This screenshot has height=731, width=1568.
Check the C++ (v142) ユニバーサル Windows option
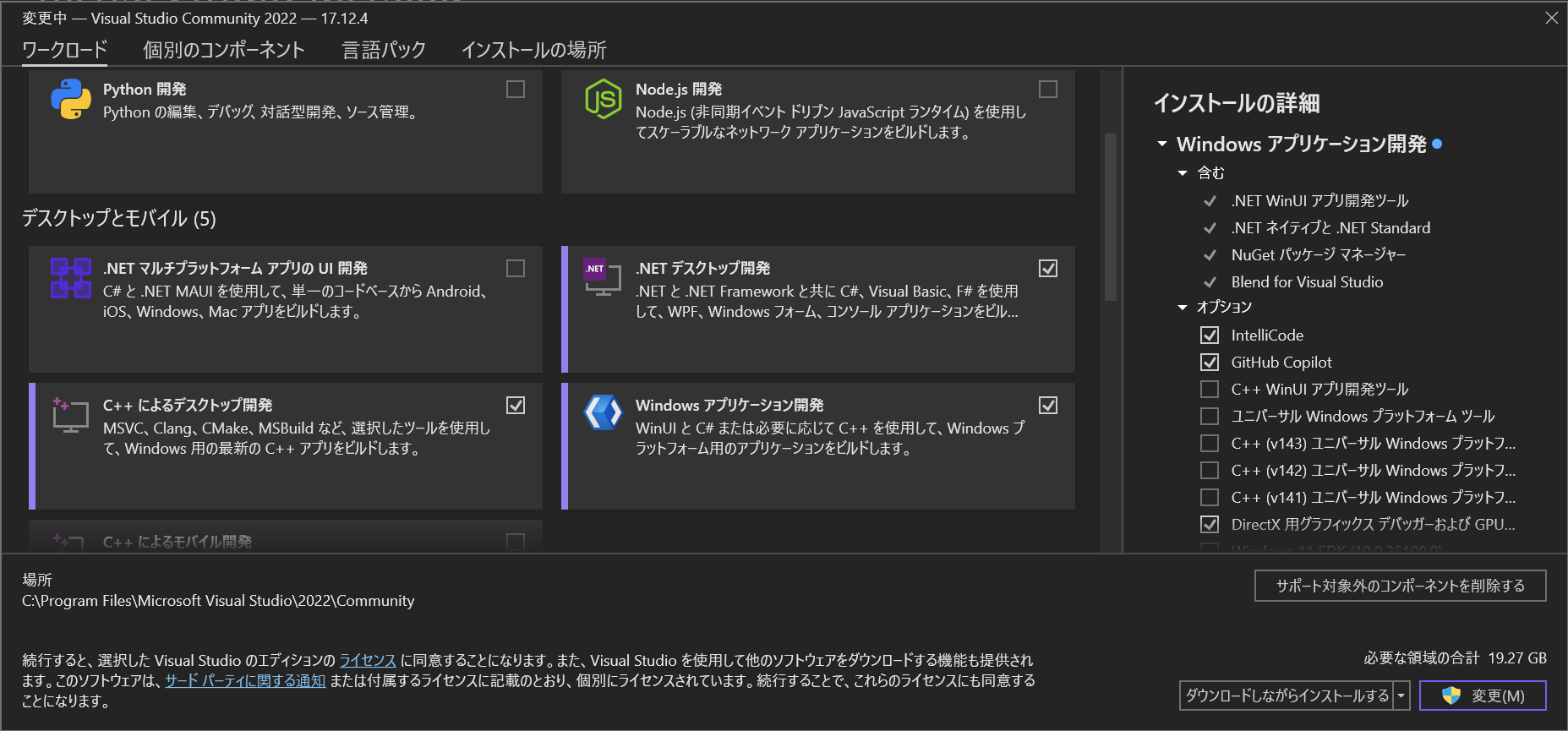[x=1210, y=471]
